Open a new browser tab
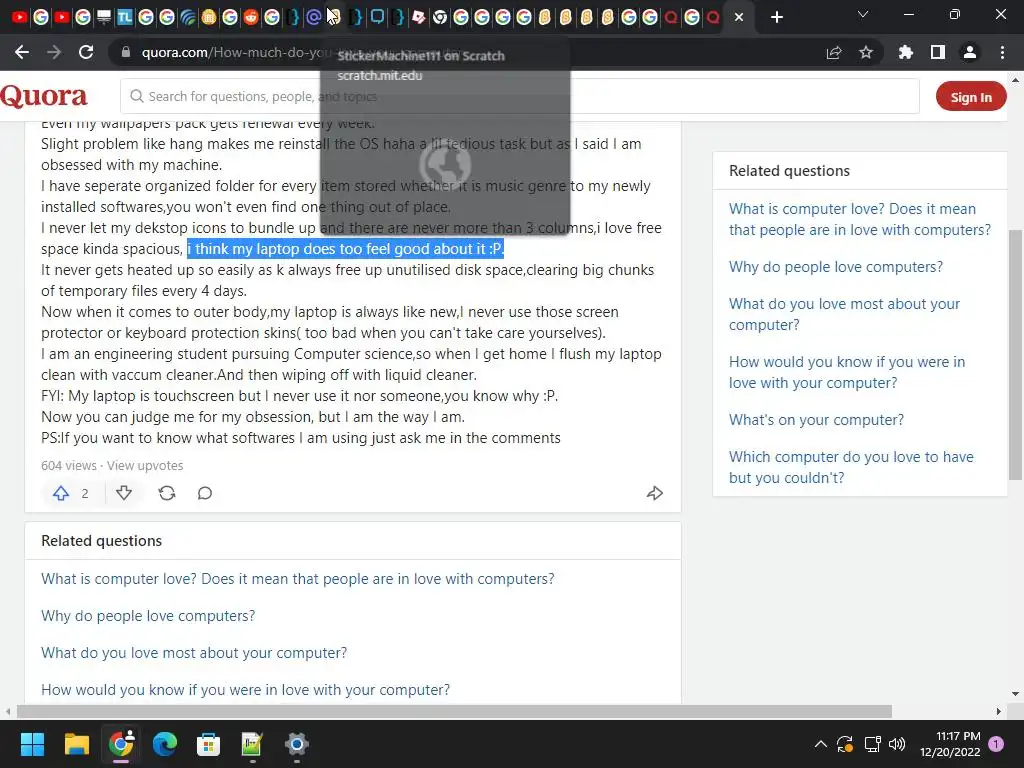The width and height of the screenshot is (1024, 768). (x=776, y=18)
